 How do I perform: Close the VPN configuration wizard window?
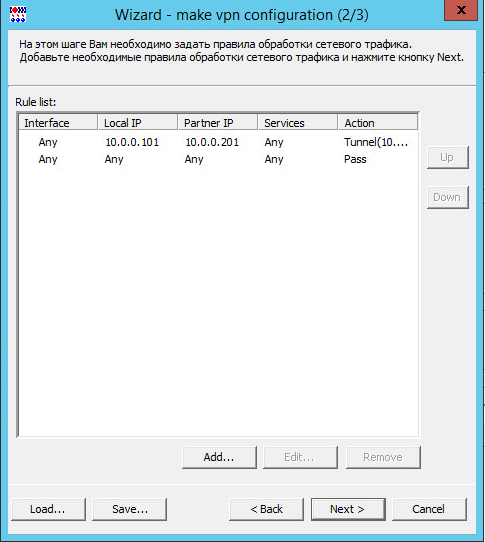(461, 10)
